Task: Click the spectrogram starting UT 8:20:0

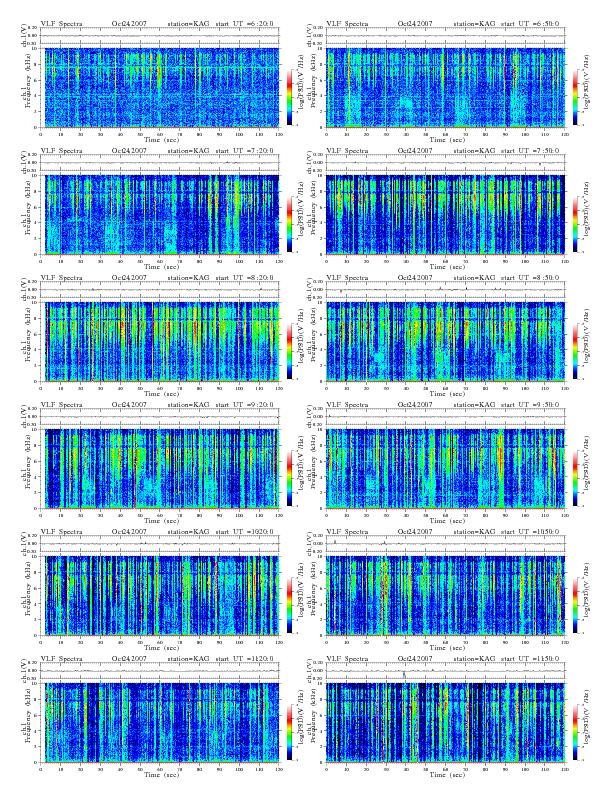Action: coord(160,341)
